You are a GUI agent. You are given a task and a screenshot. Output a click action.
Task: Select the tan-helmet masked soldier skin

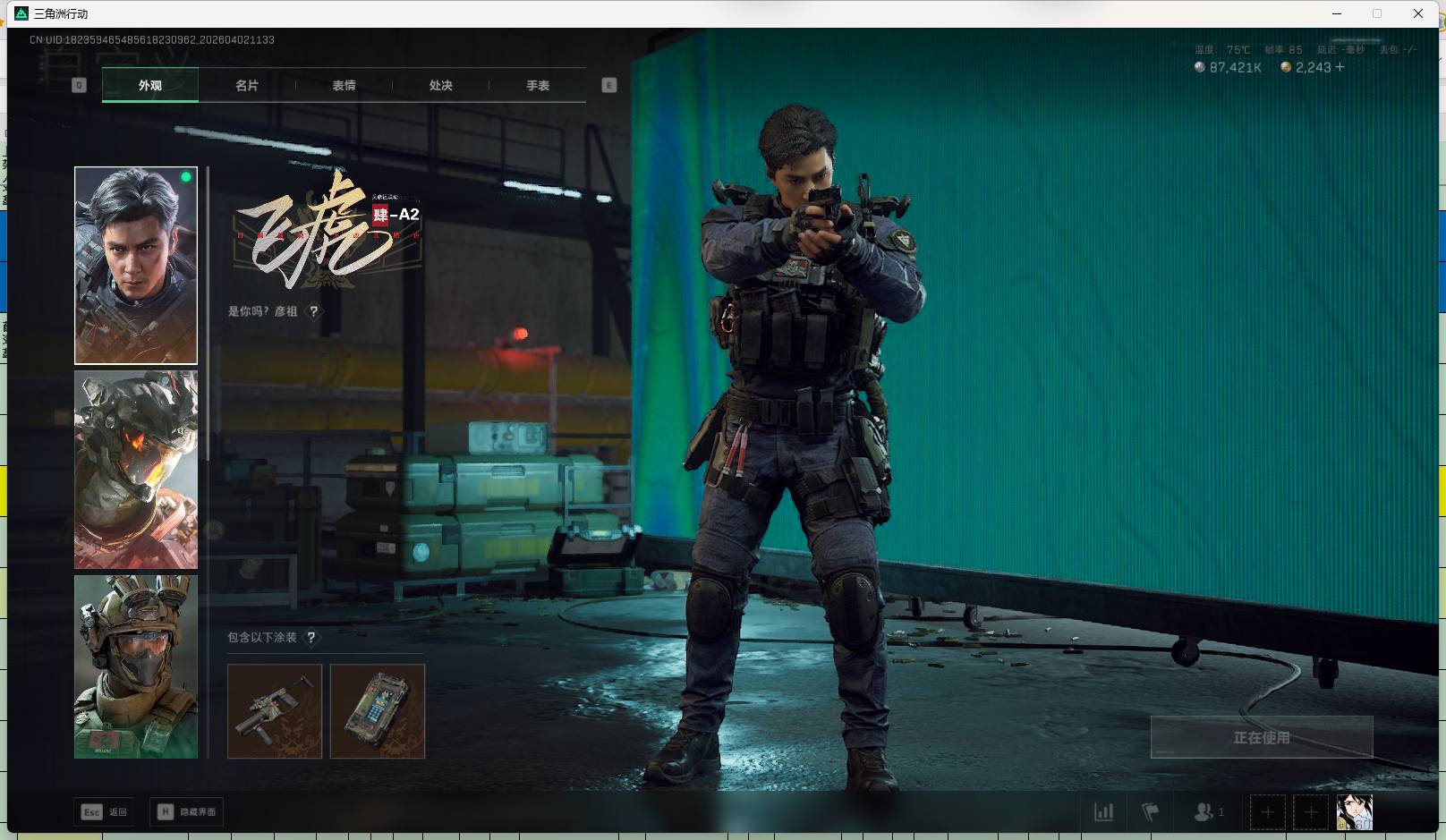tap(136, 666)
